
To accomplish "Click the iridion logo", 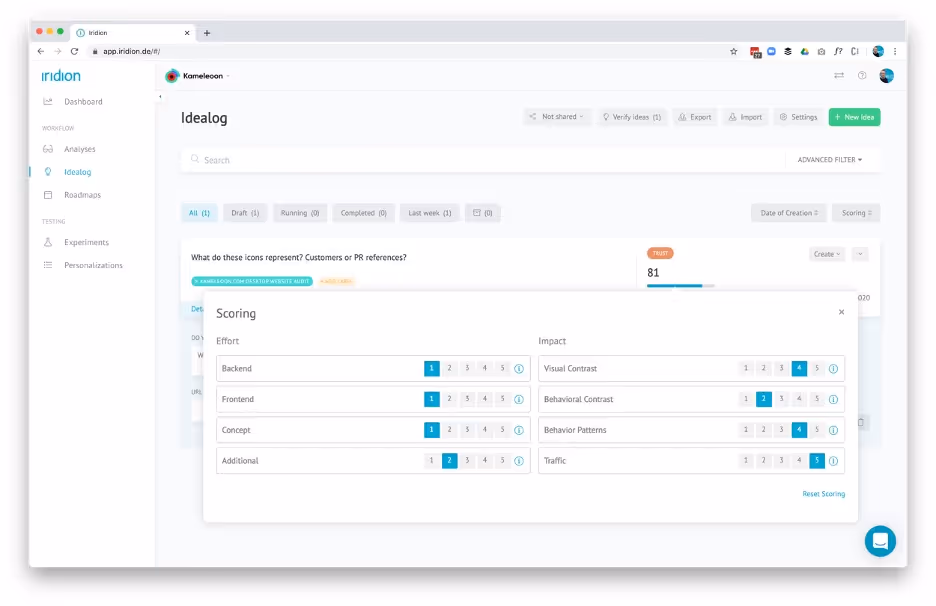I will (61, 76).
